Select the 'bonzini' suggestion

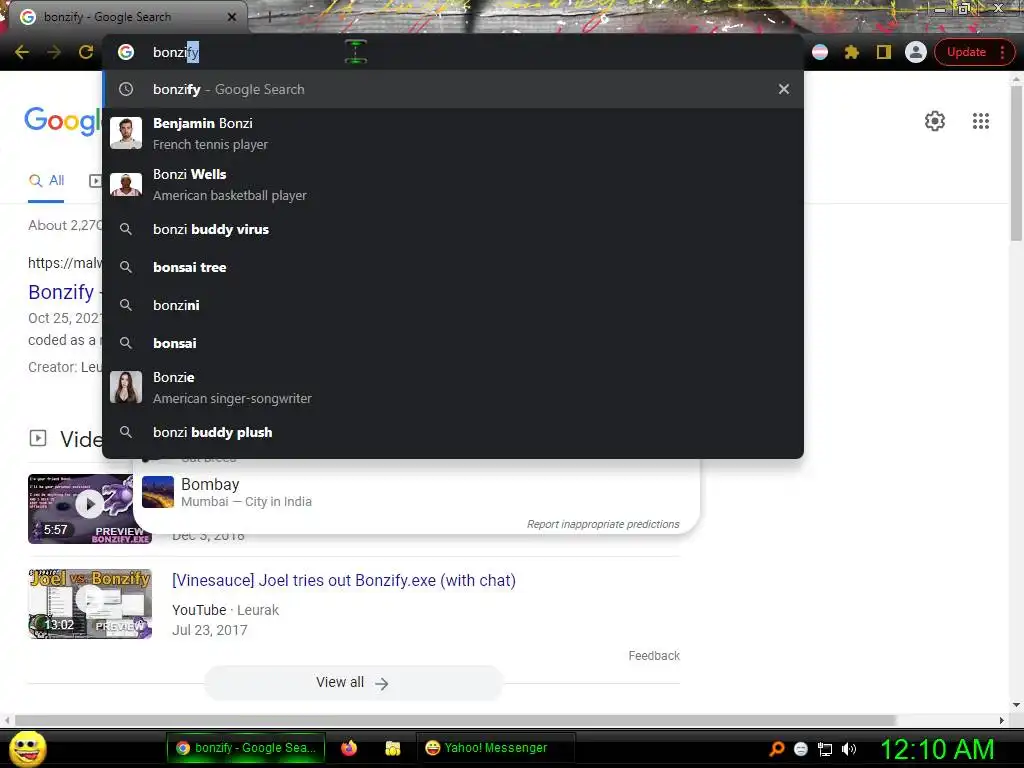click(453, 305)
